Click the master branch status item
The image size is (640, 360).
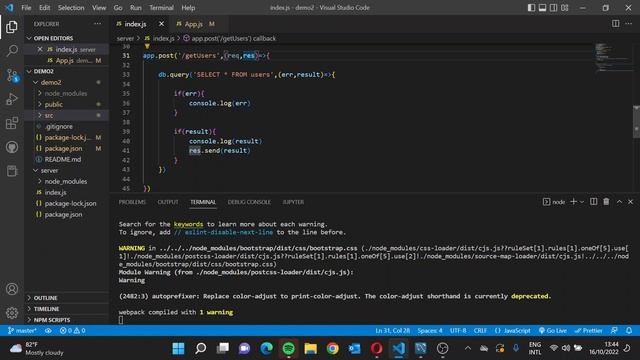22,331
